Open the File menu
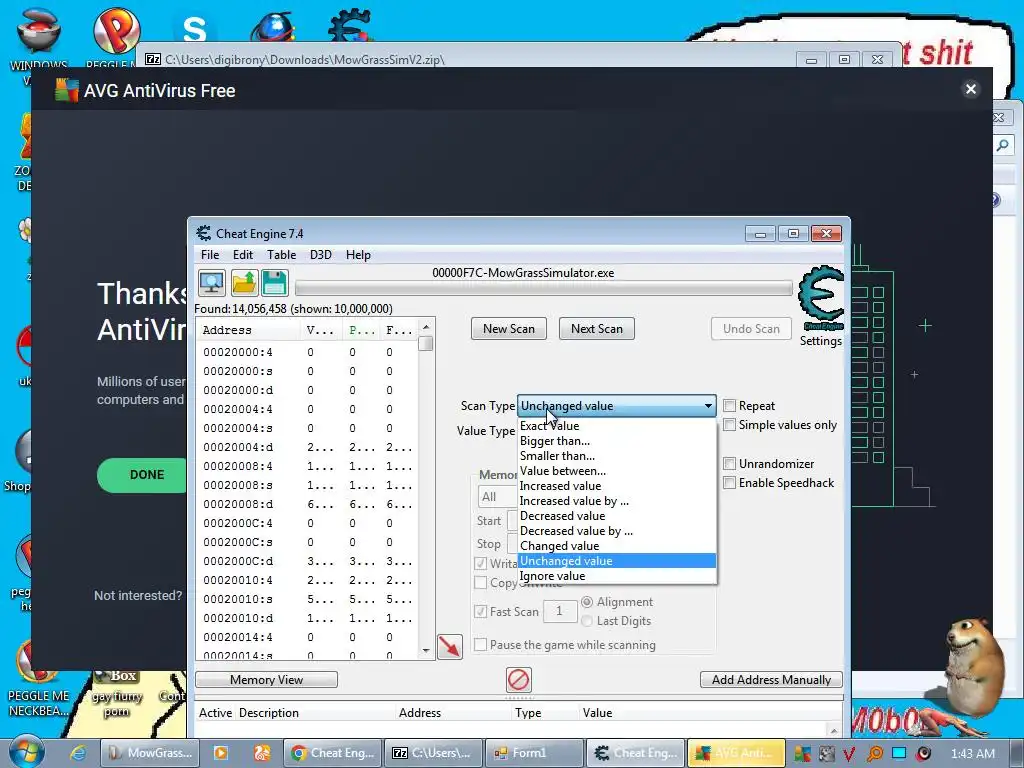The height and width of the screenshot is (768, 1024). (210, 255)
